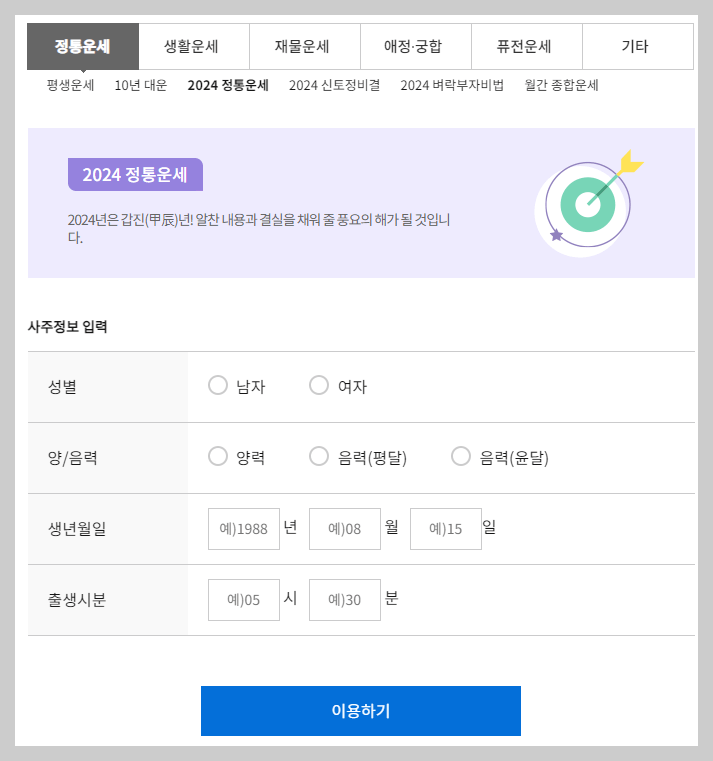Focus the birth day field 예)15
The width and height of the screenshot is (713, 761).
click(x=446, y=529)
